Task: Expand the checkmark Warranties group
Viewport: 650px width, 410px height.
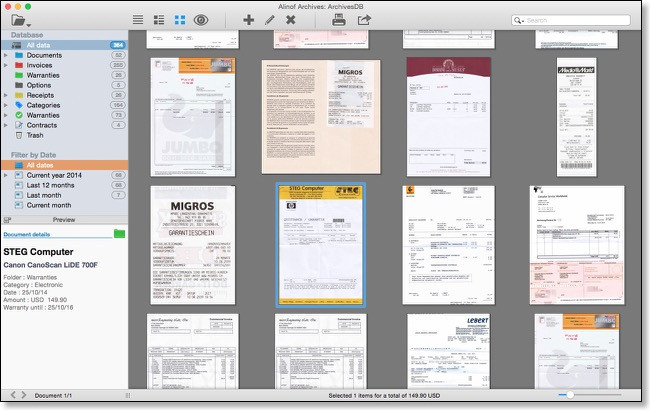Action: coord(6,115)
